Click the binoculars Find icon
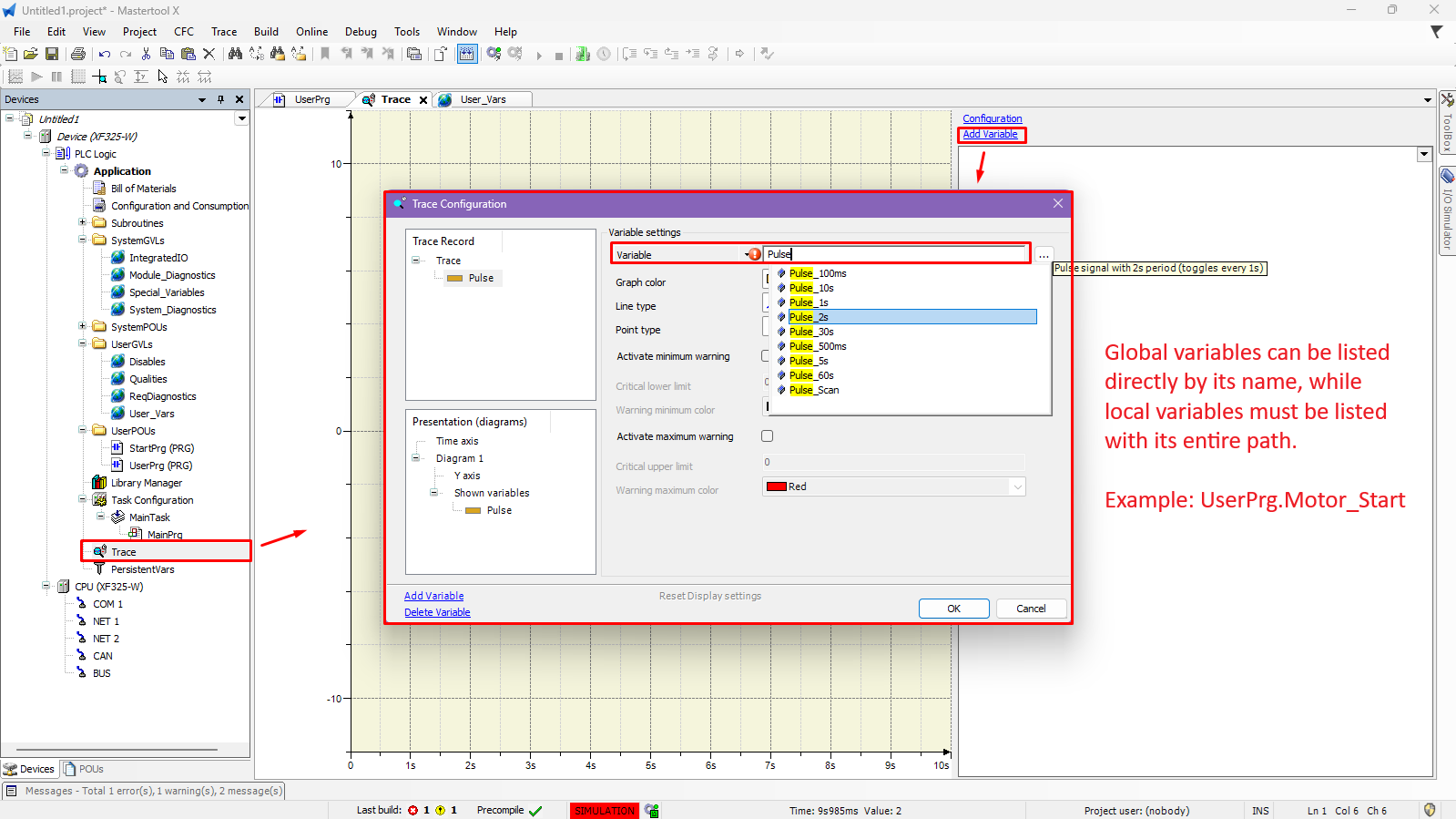 [x=235, y=55]
